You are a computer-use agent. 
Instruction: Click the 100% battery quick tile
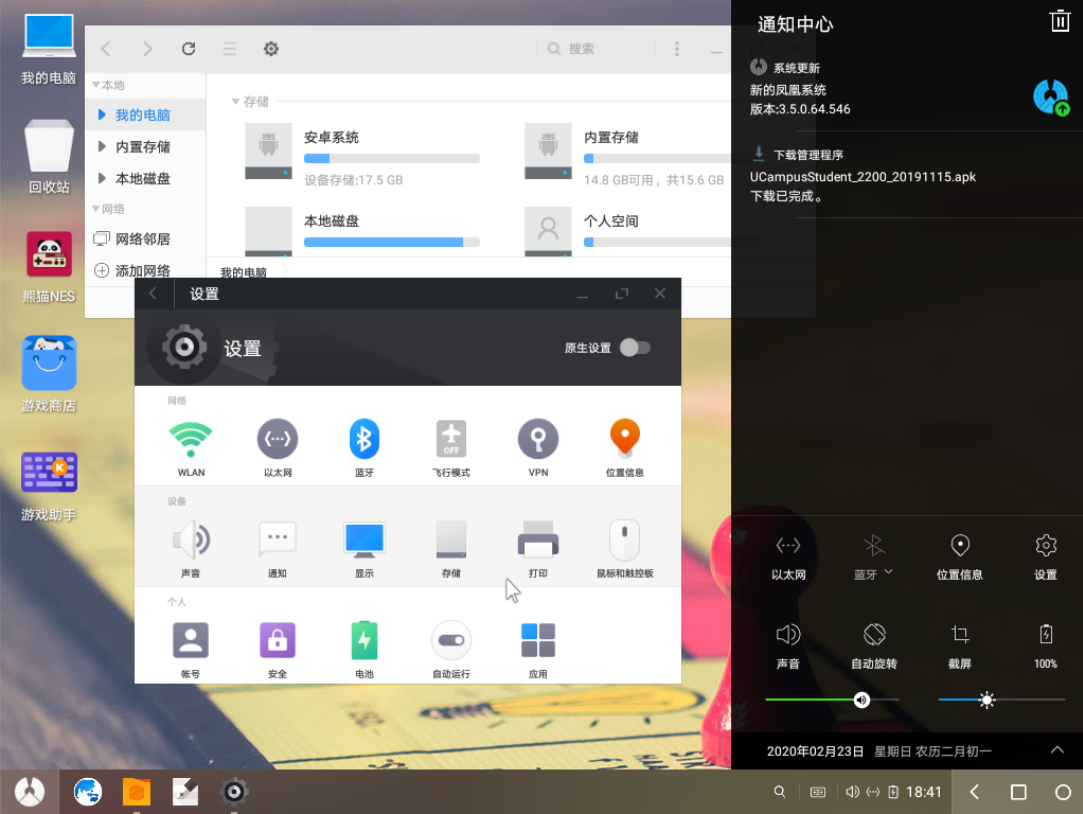(x=1046, y=646)
